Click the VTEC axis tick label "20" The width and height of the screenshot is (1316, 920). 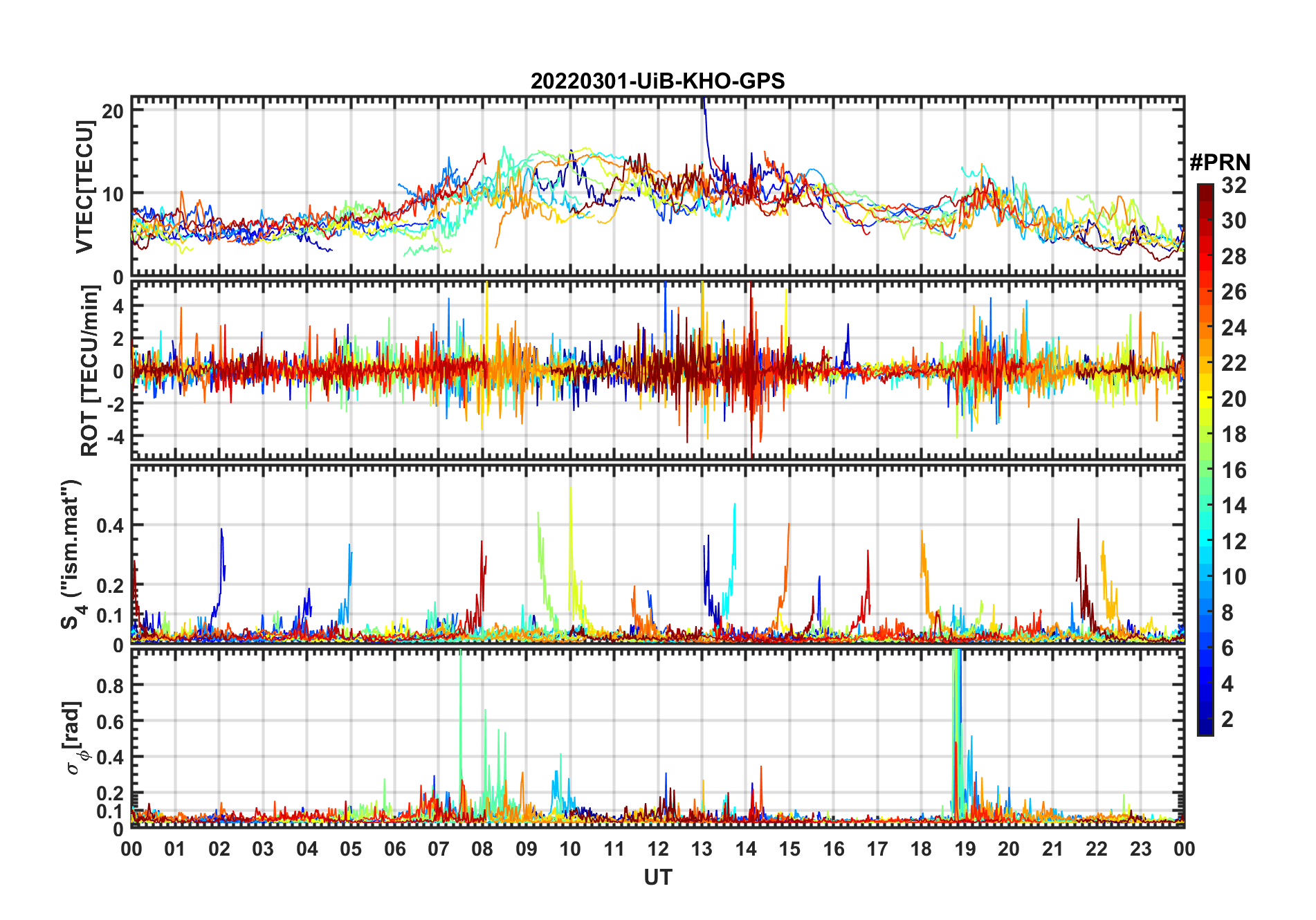point(113,111)
